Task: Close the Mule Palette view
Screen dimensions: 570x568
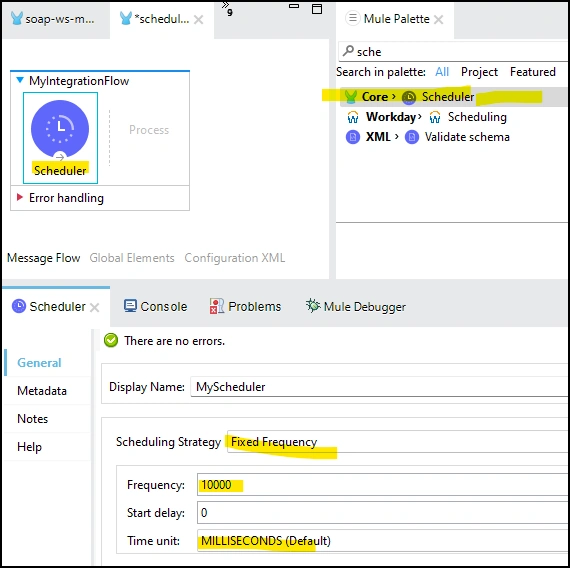Action: 439,19
